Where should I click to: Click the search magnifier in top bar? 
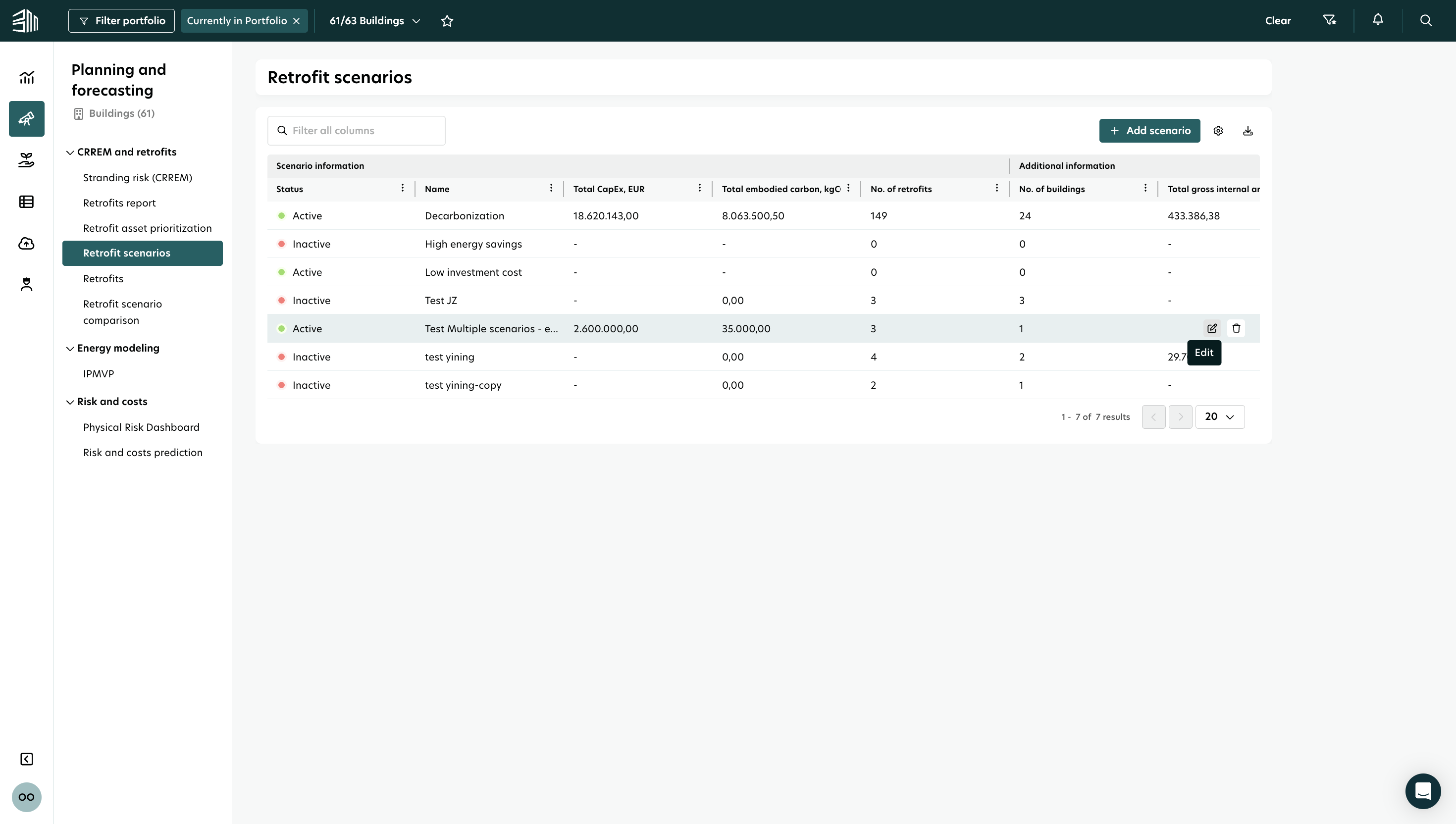pos(1425,20)
